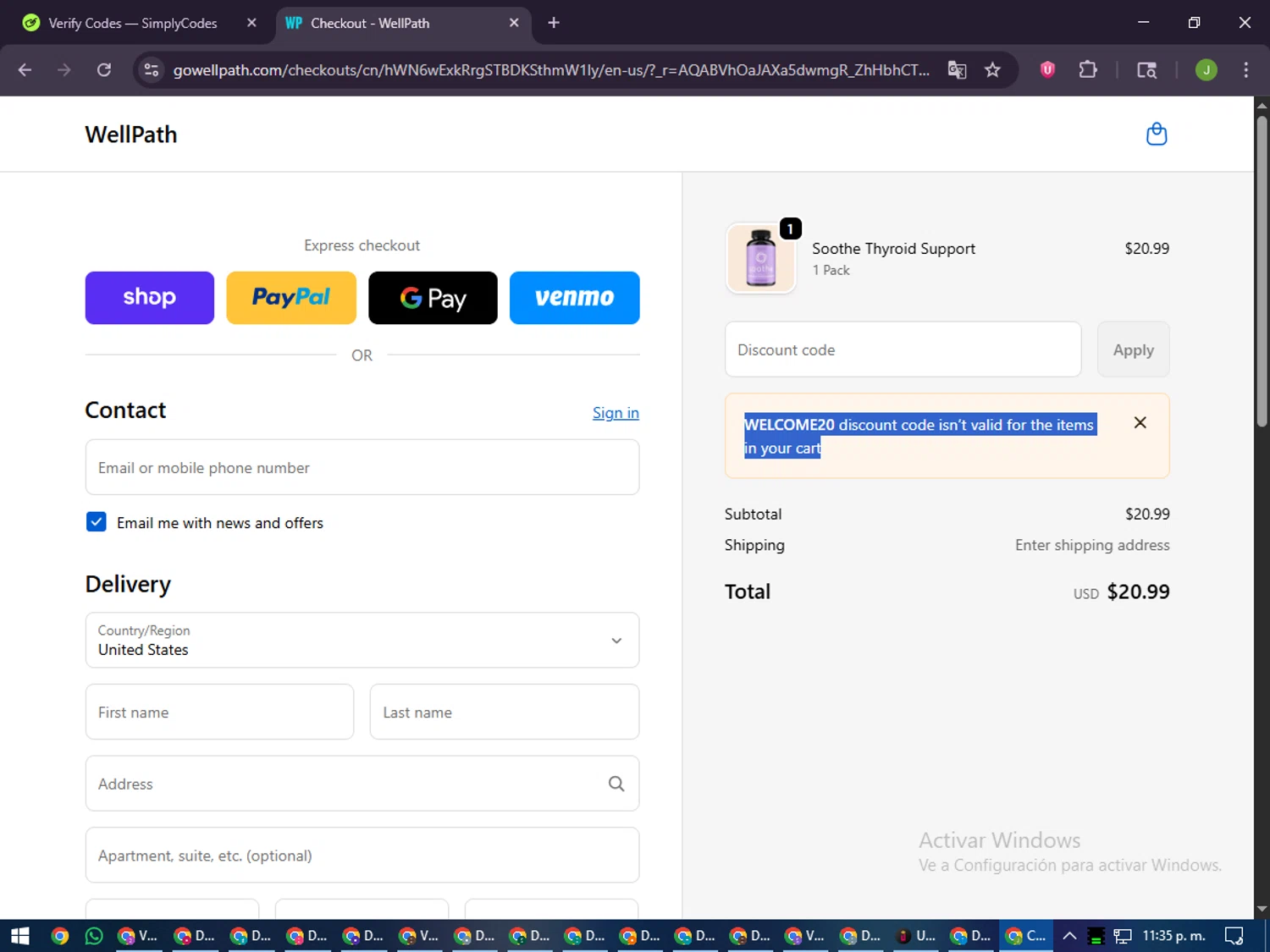Close the Verify Codes — SimplyCodes tab
This screenshot has height=952, width=1270.
(x=251, y=23)
